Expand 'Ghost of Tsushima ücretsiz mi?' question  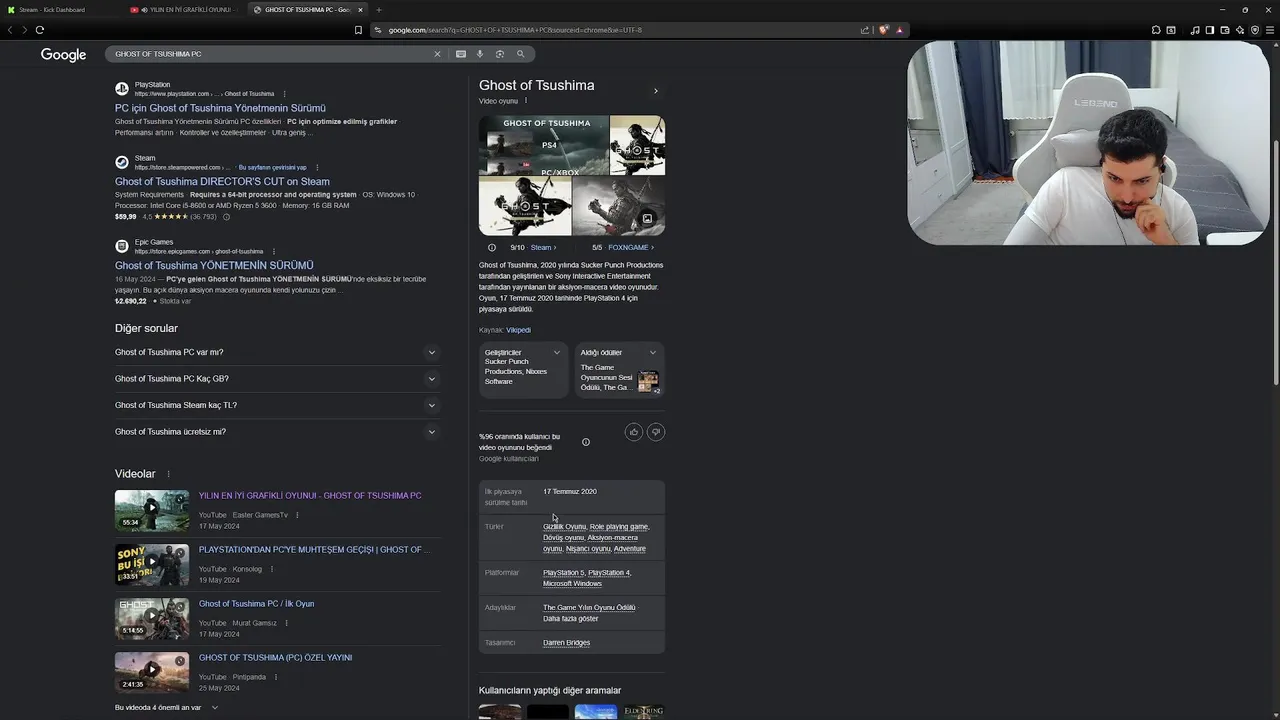point(277,432)
